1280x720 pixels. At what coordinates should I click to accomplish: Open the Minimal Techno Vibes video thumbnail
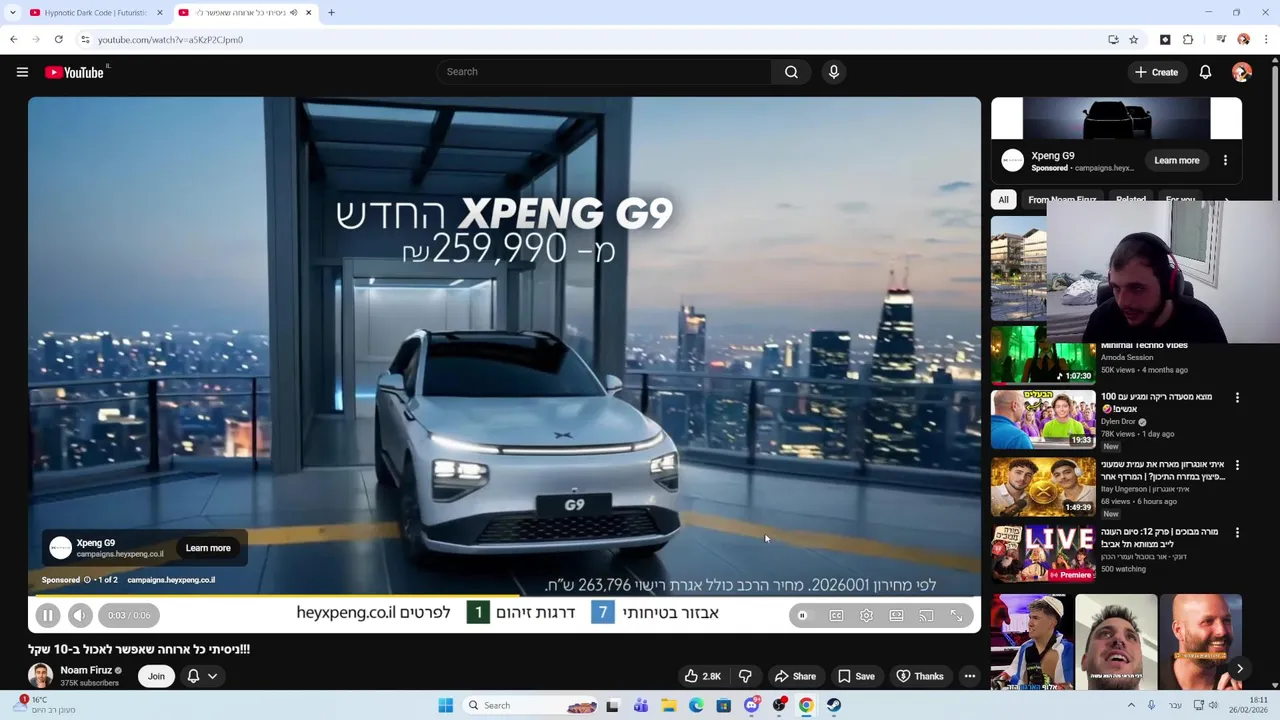(x=1043, y=356)
